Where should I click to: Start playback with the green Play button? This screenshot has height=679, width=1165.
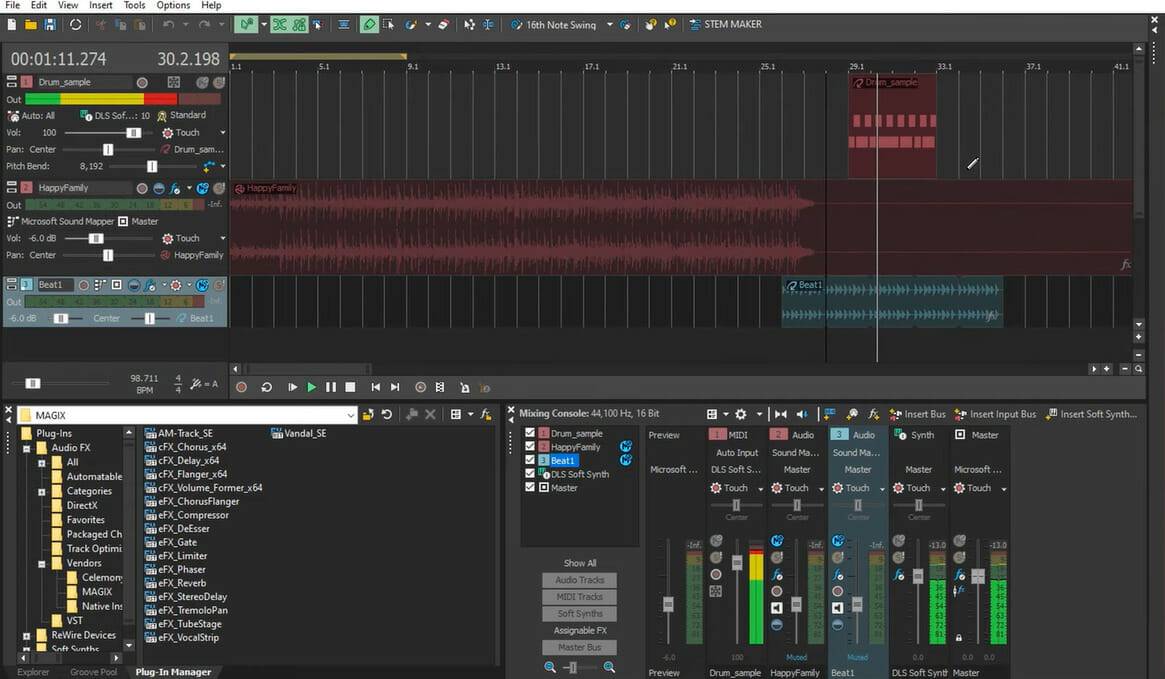pyautogui.click(x=312, y=387)
